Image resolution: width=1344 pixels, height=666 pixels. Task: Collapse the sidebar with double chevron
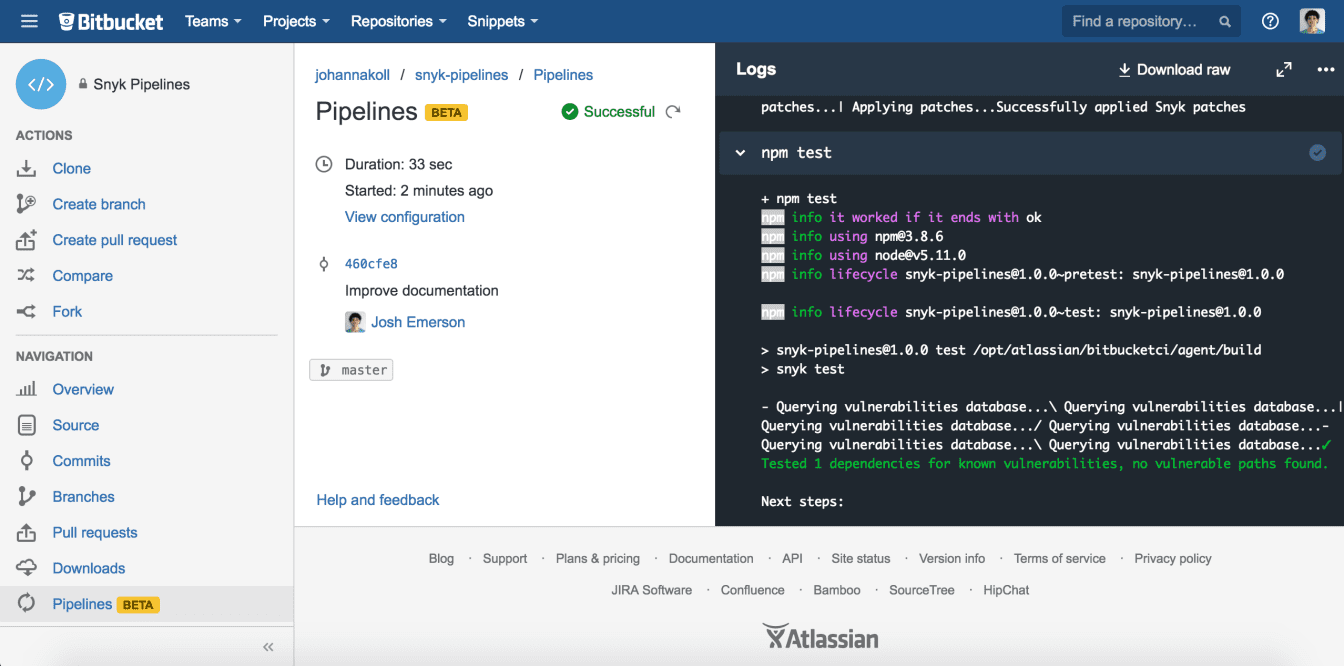point(268,647)
